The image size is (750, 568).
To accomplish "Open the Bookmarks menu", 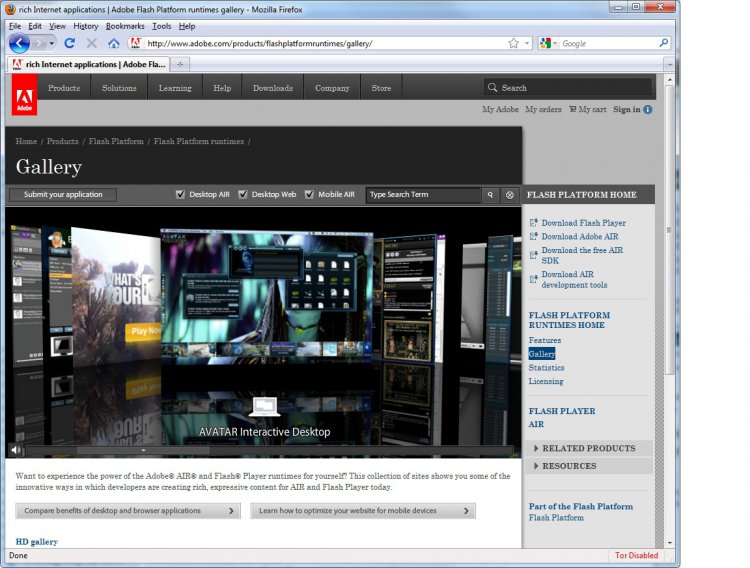I will pyautogui.click(x=125, y=26).
